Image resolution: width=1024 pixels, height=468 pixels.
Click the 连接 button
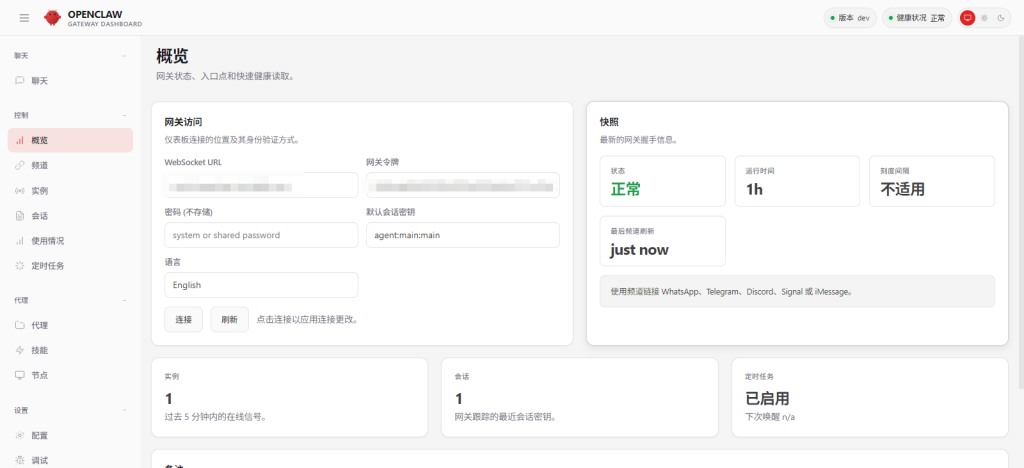pos(184,320)
